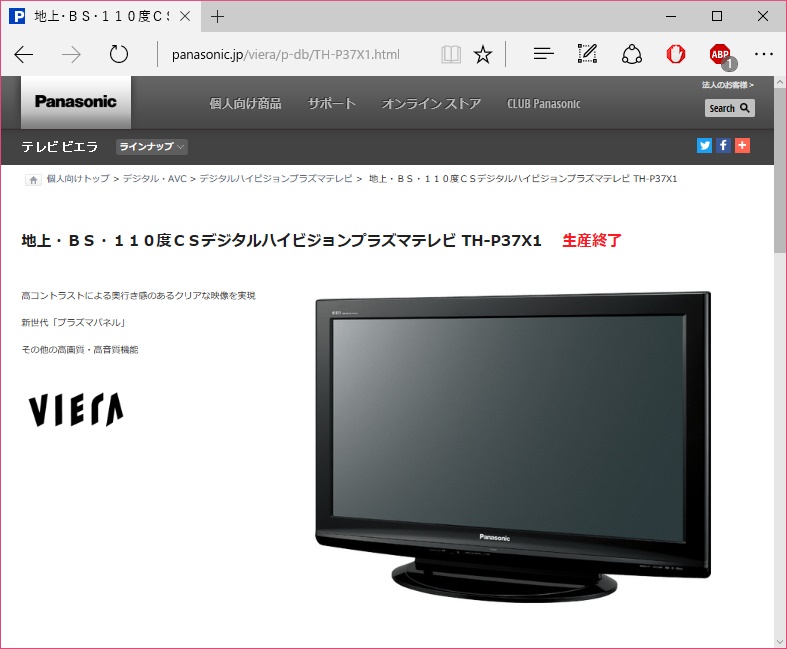Image resolution: width=787 pixels, height=649 pixels.
Task: Click 高コントラストによる奥行き感 feature link
Action: (x=139, y=296)
